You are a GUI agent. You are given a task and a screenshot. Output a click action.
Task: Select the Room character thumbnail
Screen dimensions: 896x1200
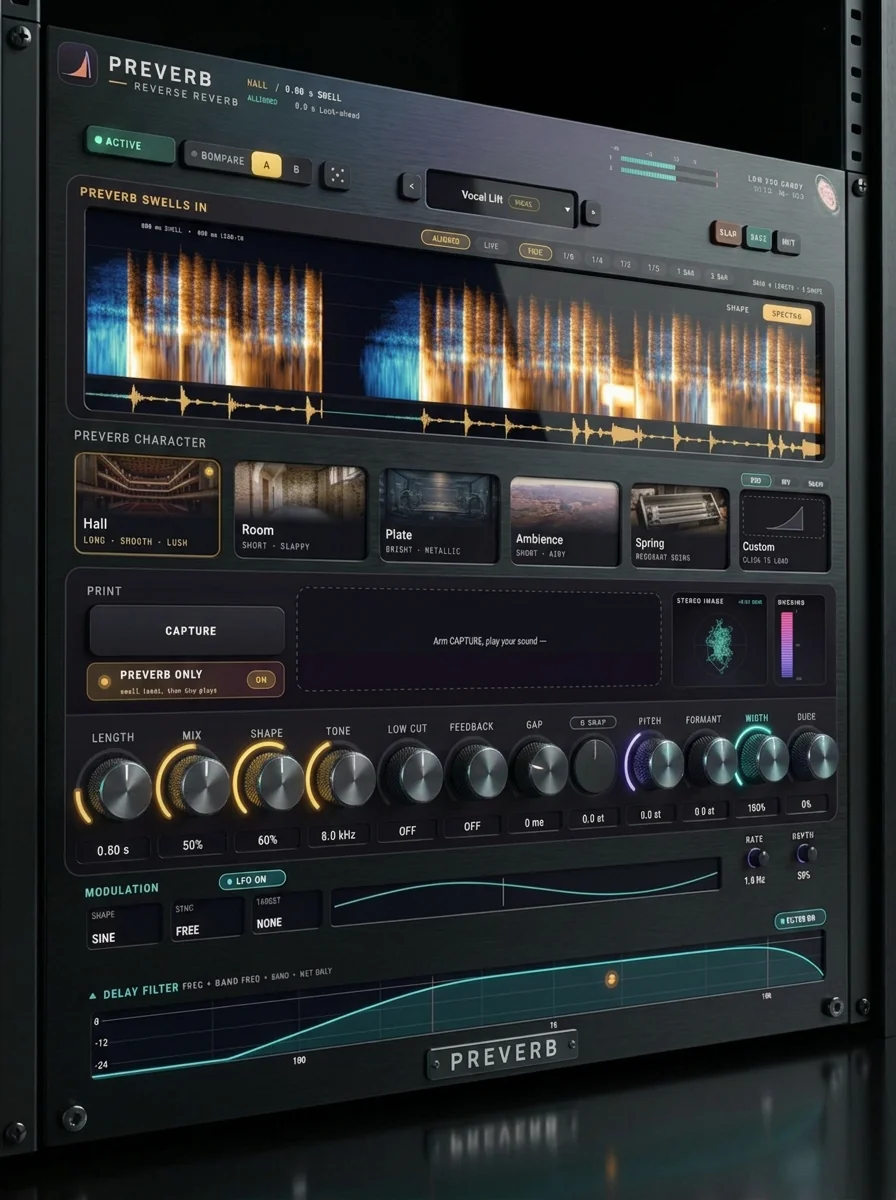pyautogui.click(x=300, y=510)
